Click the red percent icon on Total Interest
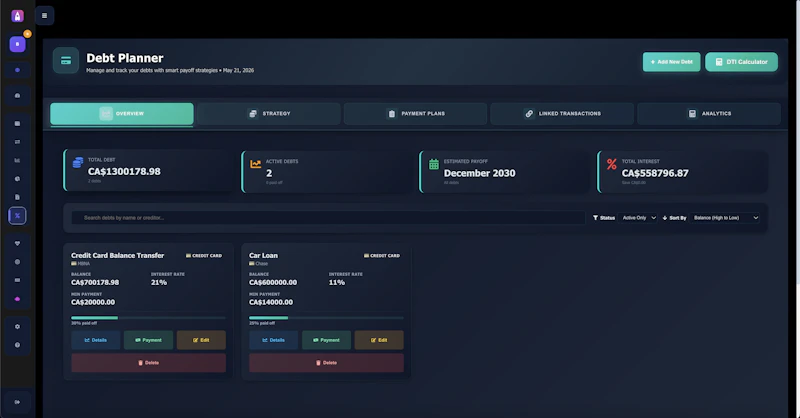 pos(612,164)
